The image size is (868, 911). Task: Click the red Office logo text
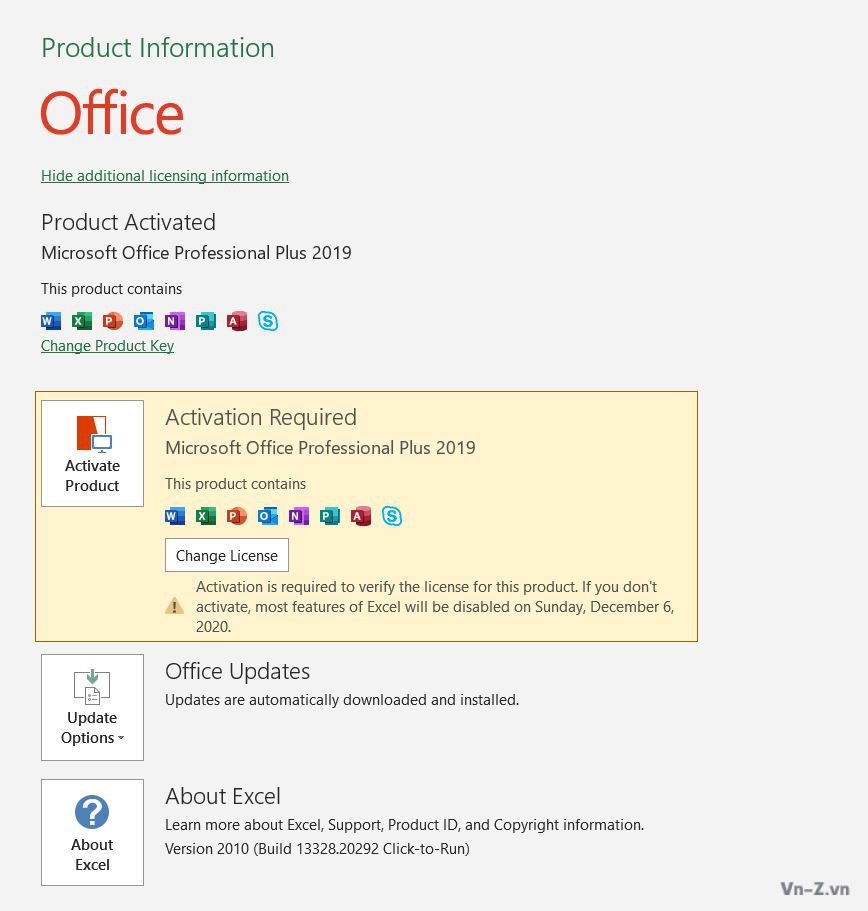(x=112, y=113)
